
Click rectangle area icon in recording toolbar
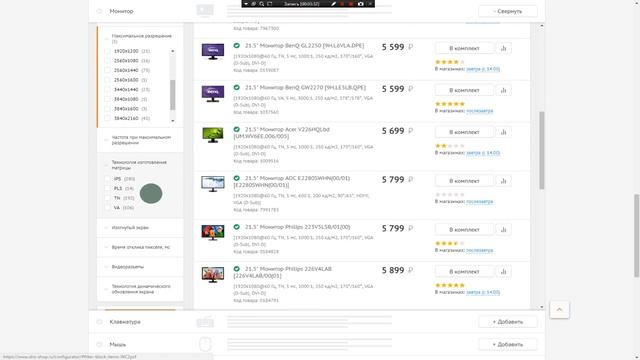coord(269,4)
